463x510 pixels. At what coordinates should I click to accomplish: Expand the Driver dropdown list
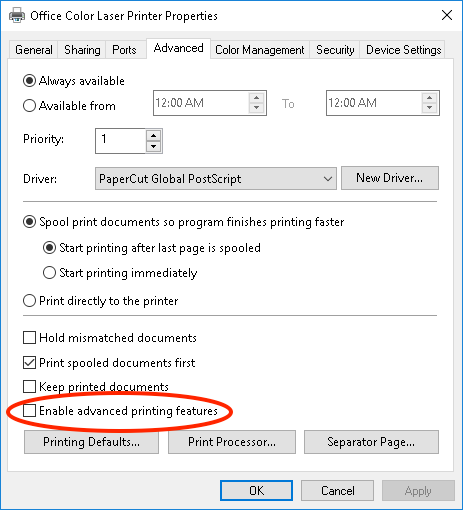[216, 179]
